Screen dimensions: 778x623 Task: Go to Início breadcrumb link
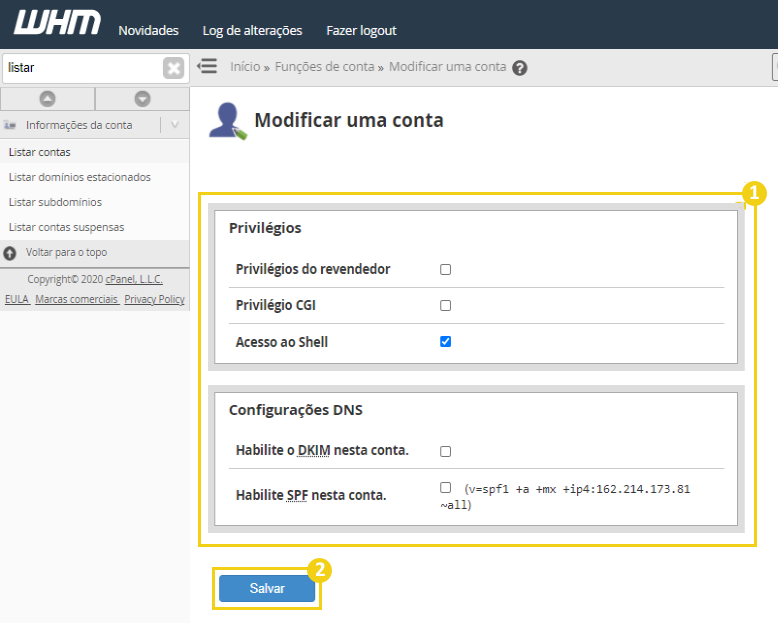click(x=245, y=67)
